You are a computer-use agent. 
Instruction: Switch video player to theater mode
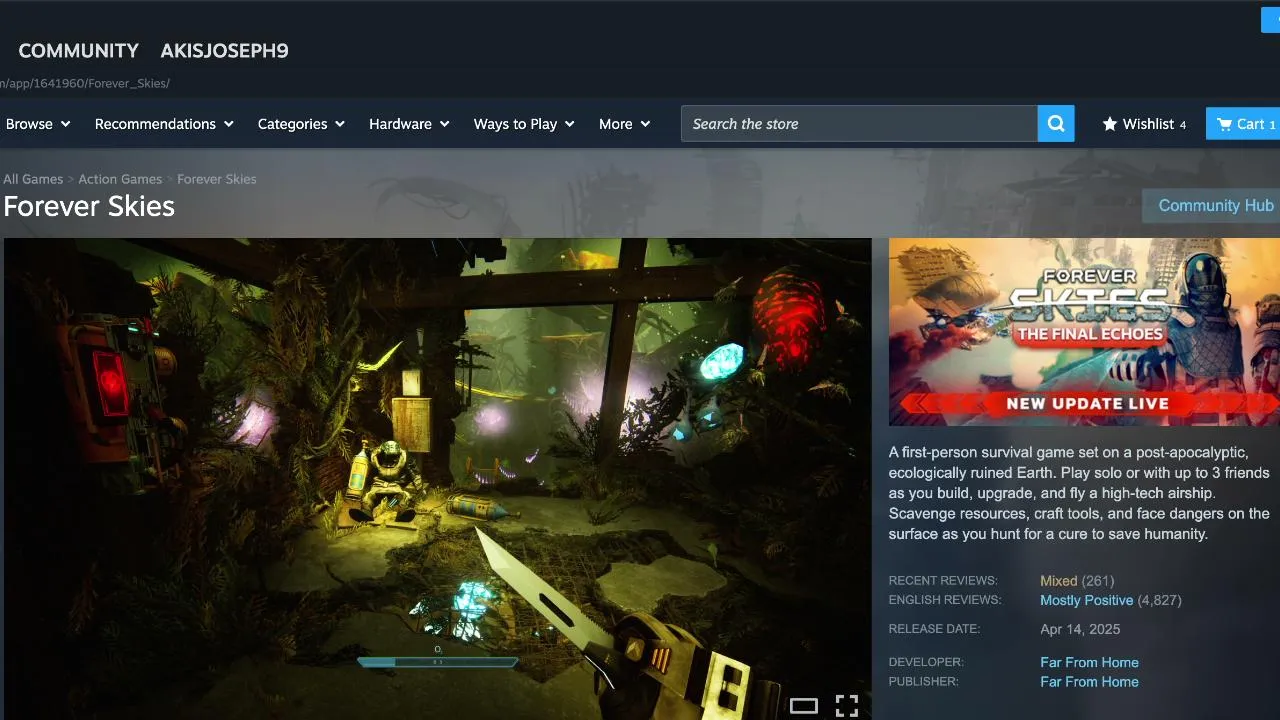tap(804, 706)
